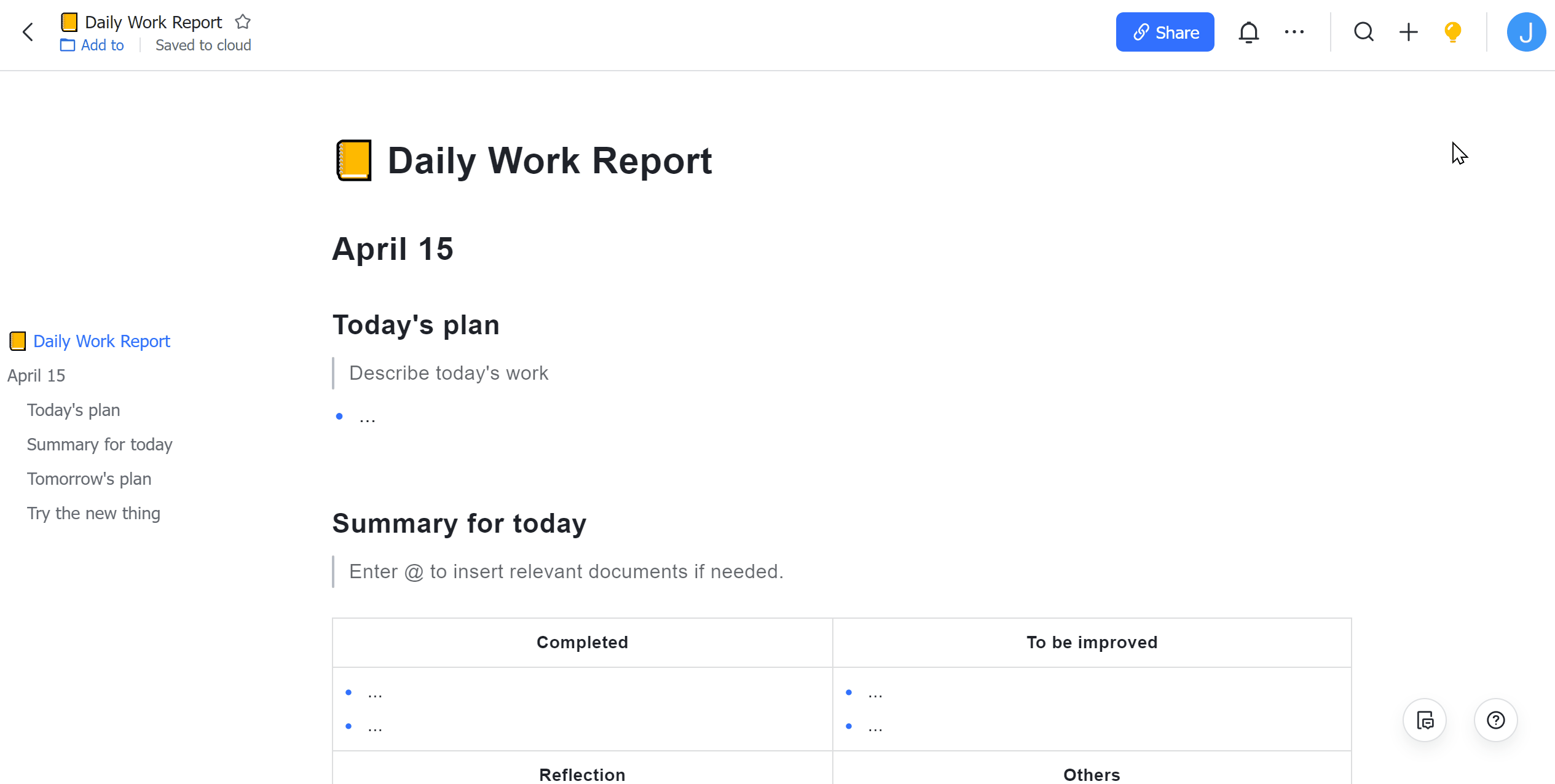Go to Today's plan outline item
1555x784 pixels.
tap(73, 410)
